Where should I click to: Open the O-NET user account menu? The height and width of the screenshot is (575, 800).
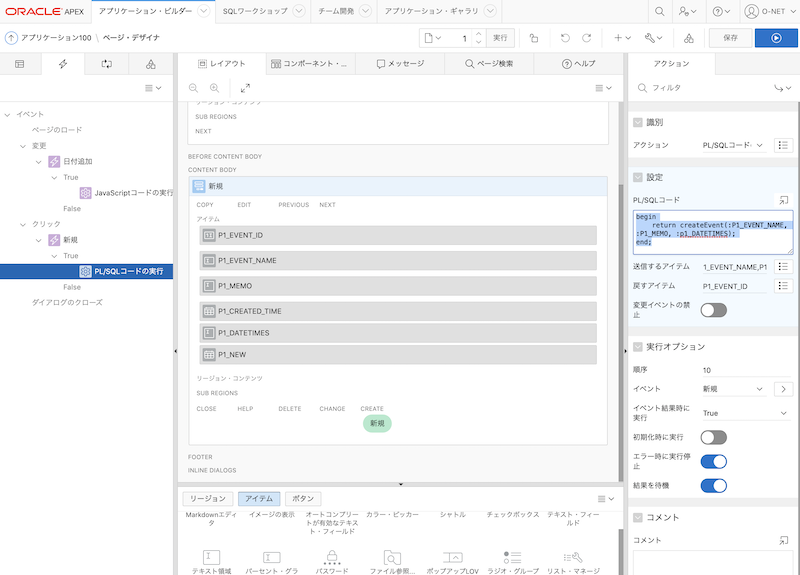[768, 11]
